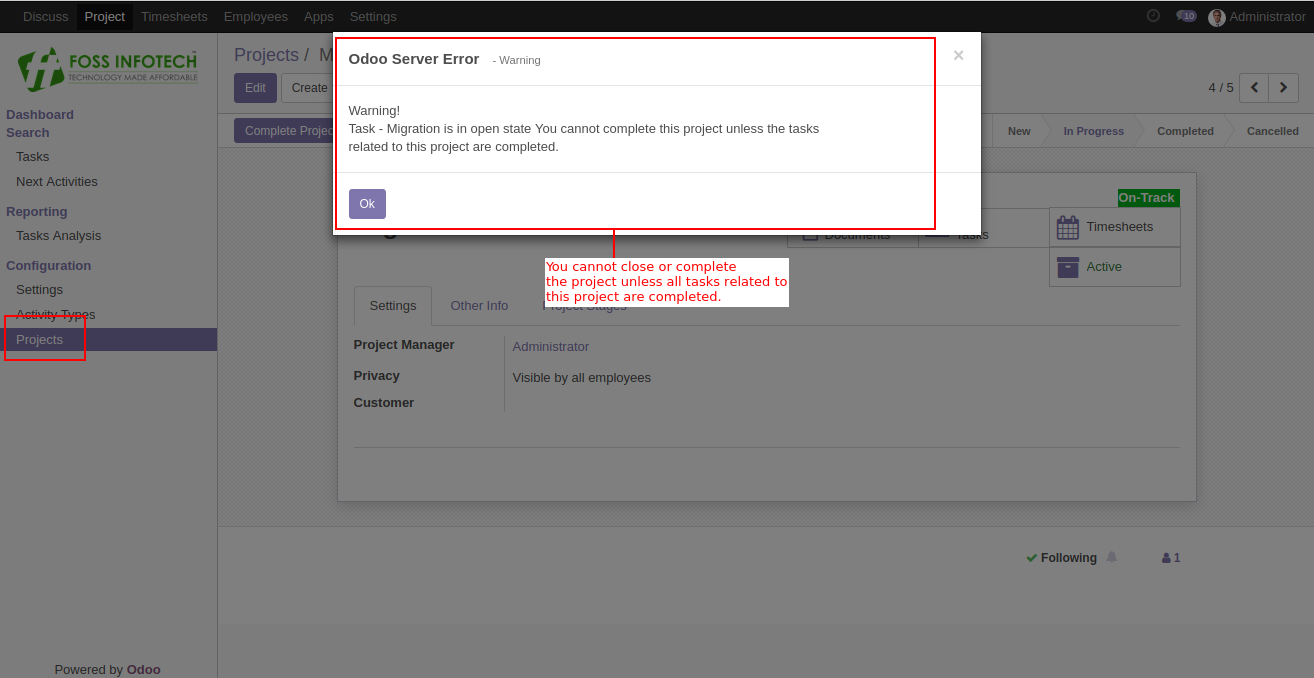Click the Create button

[x=309, y=88]
